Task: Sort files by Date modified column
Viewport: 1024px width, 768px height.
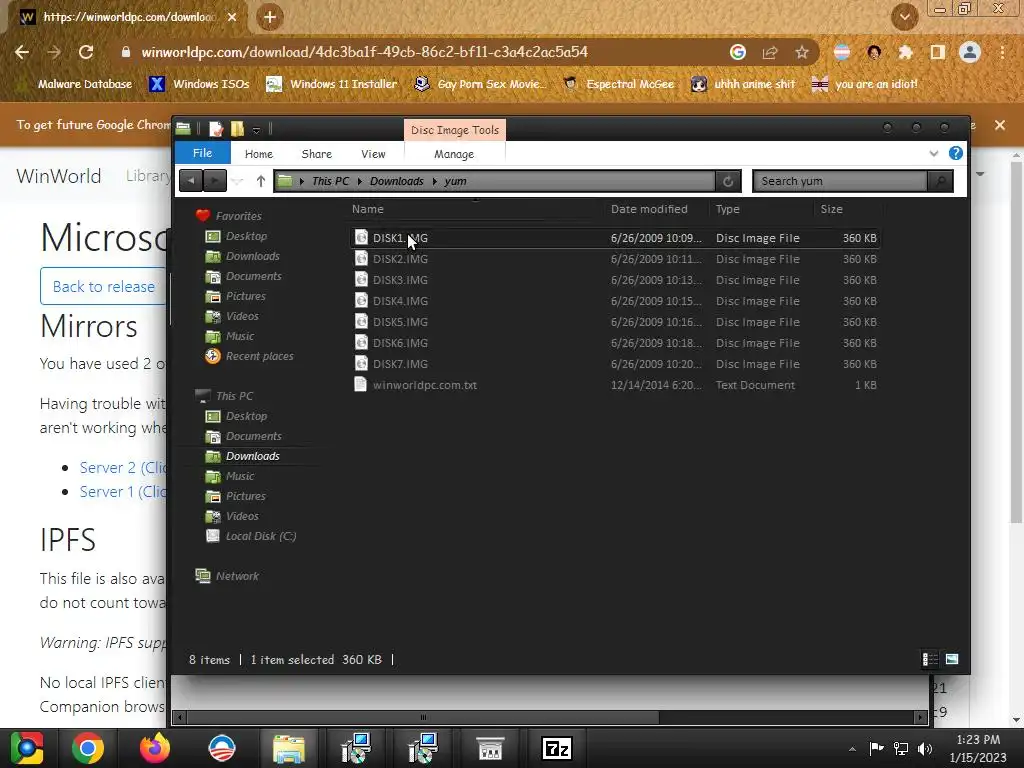Action: tap(649, 209)
